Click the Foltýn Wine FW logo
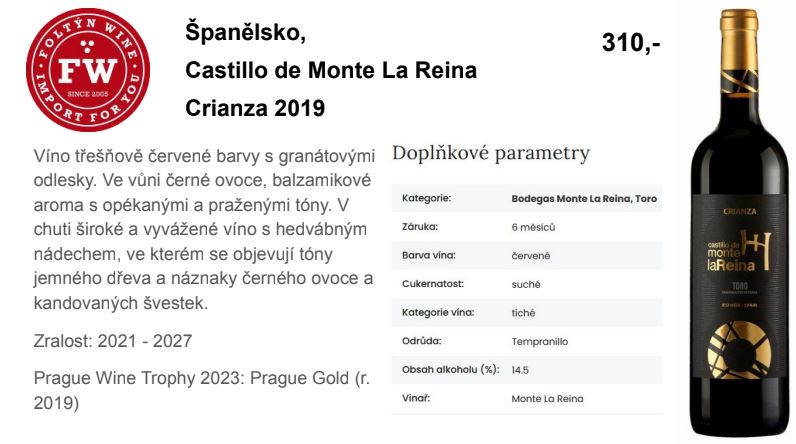 point(88,70)
